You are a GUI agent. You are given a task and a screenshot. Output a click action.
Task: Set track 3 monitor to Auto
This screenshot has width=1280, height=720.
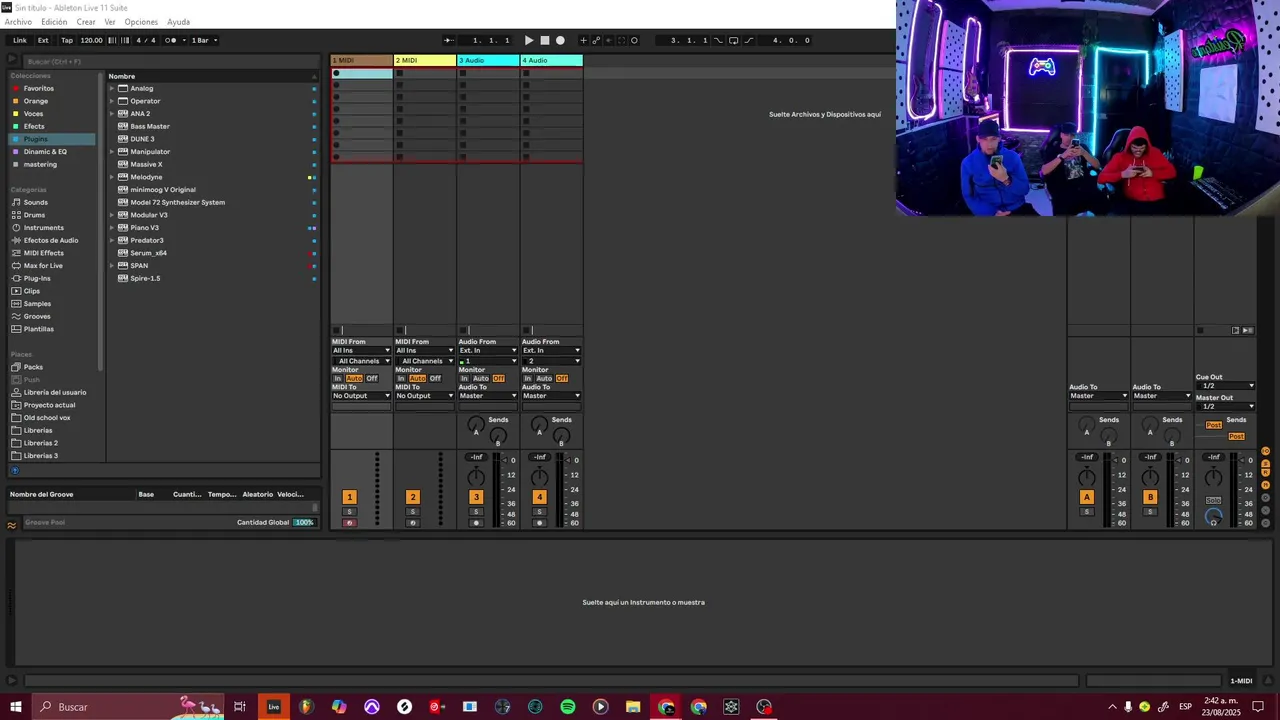click(481, 379)
